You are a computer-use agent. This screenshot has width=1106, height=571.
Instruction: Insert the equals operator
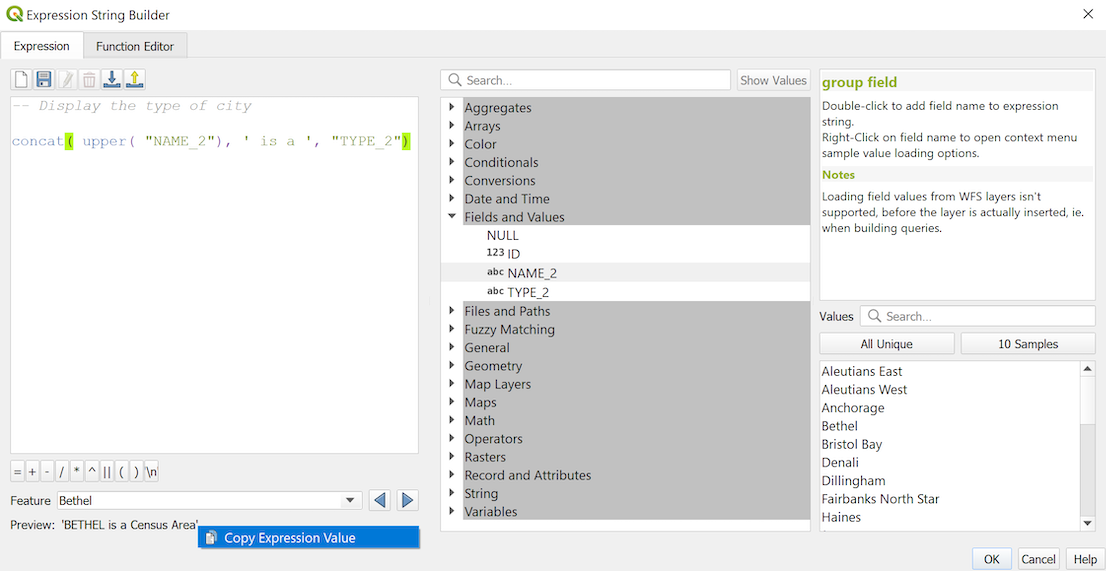point(17,472)
